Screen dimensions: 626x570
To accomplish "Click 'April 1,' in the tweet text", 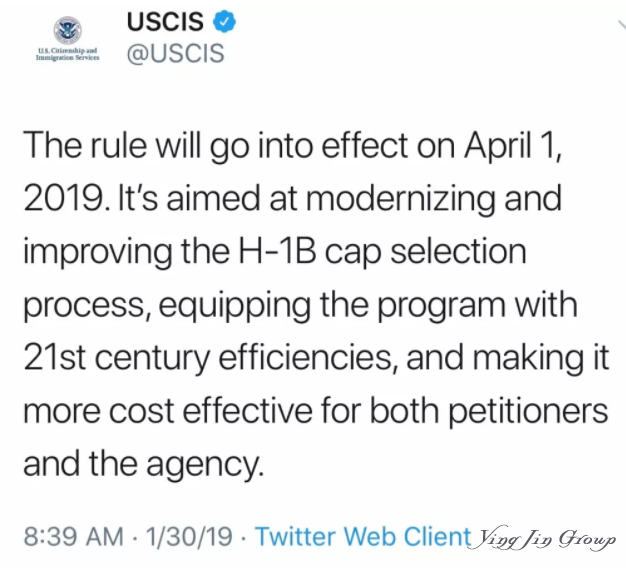I will [x=513, y=146].
